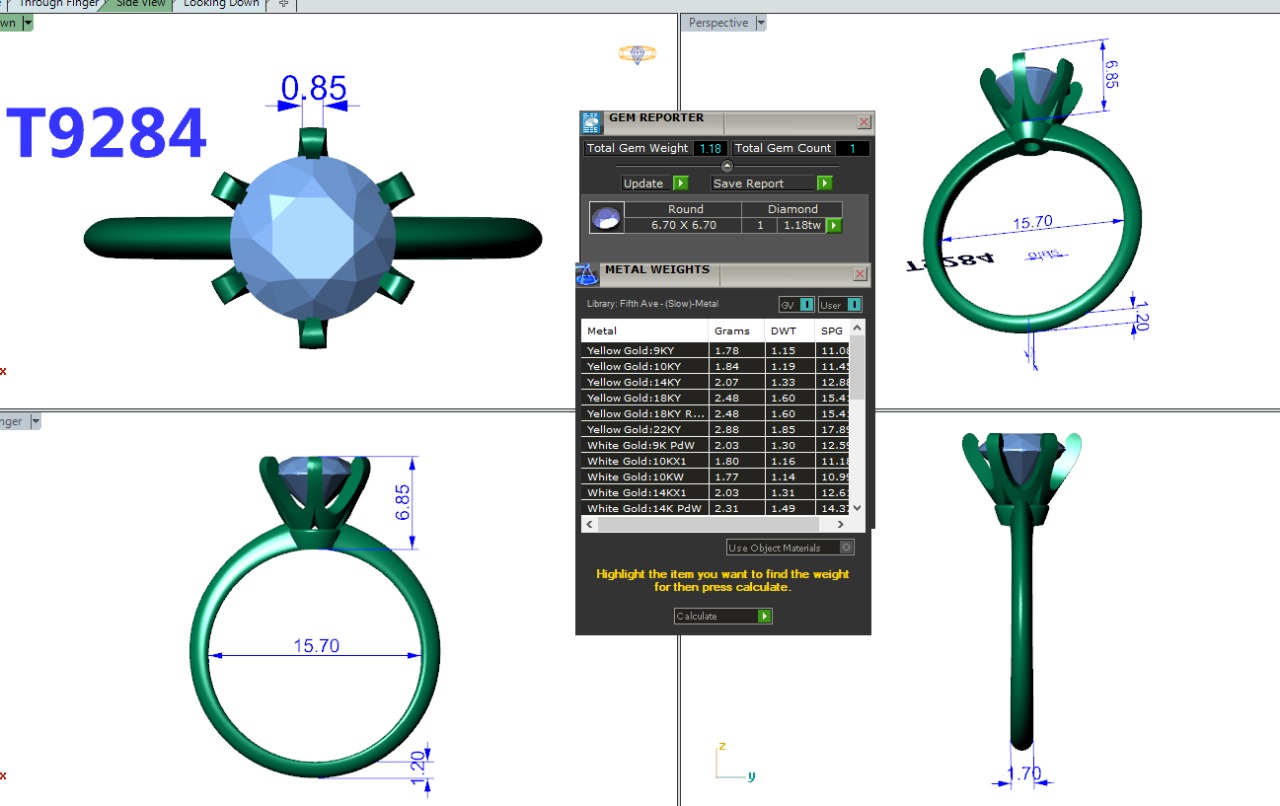This screenshot has height=806, width=1280.
Task: Click the metal table horizontal scrollbar
Action: point(714,524)
